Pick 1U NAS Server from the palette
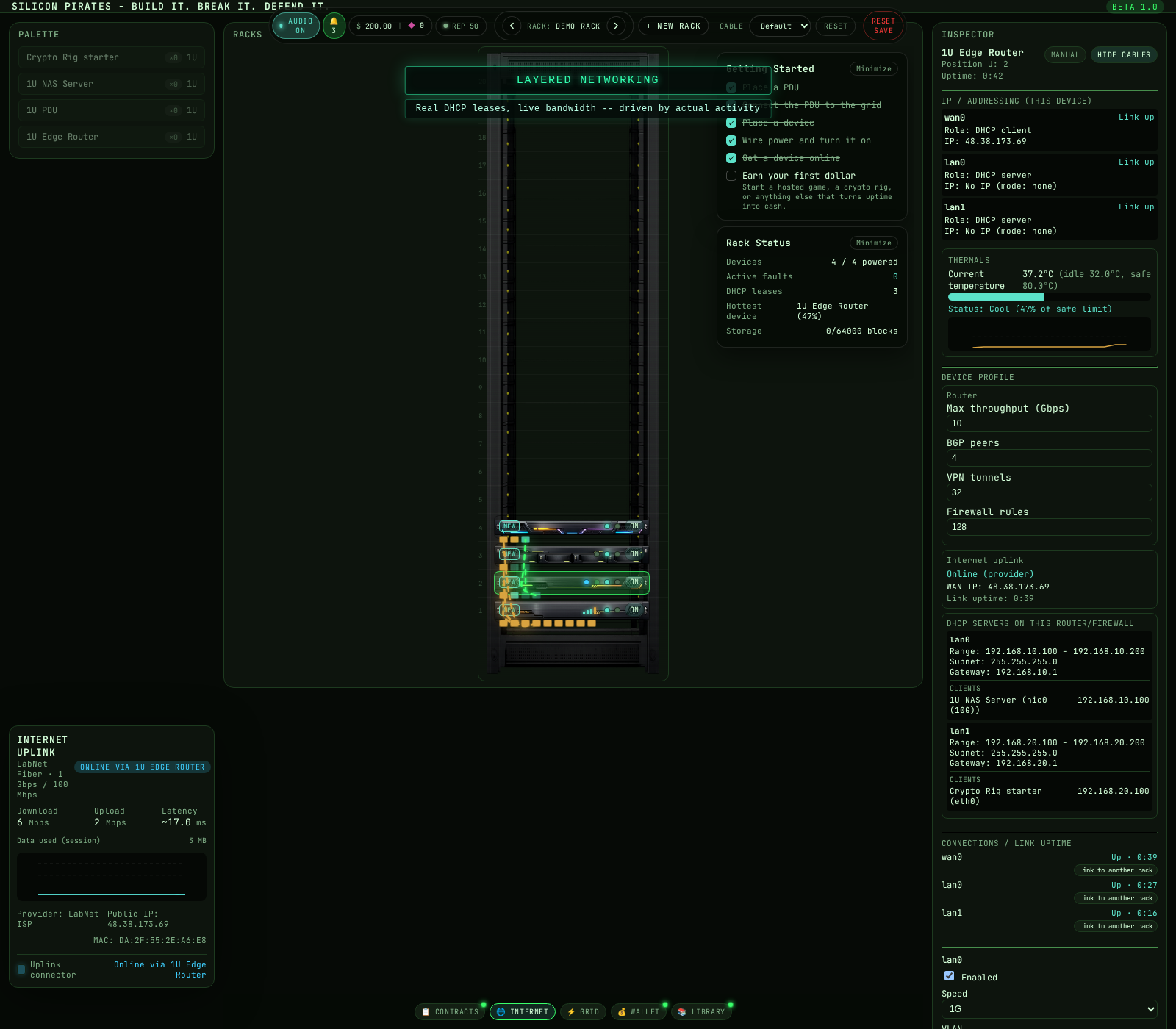The image size is (1176, 1029). tap(112, 84)
